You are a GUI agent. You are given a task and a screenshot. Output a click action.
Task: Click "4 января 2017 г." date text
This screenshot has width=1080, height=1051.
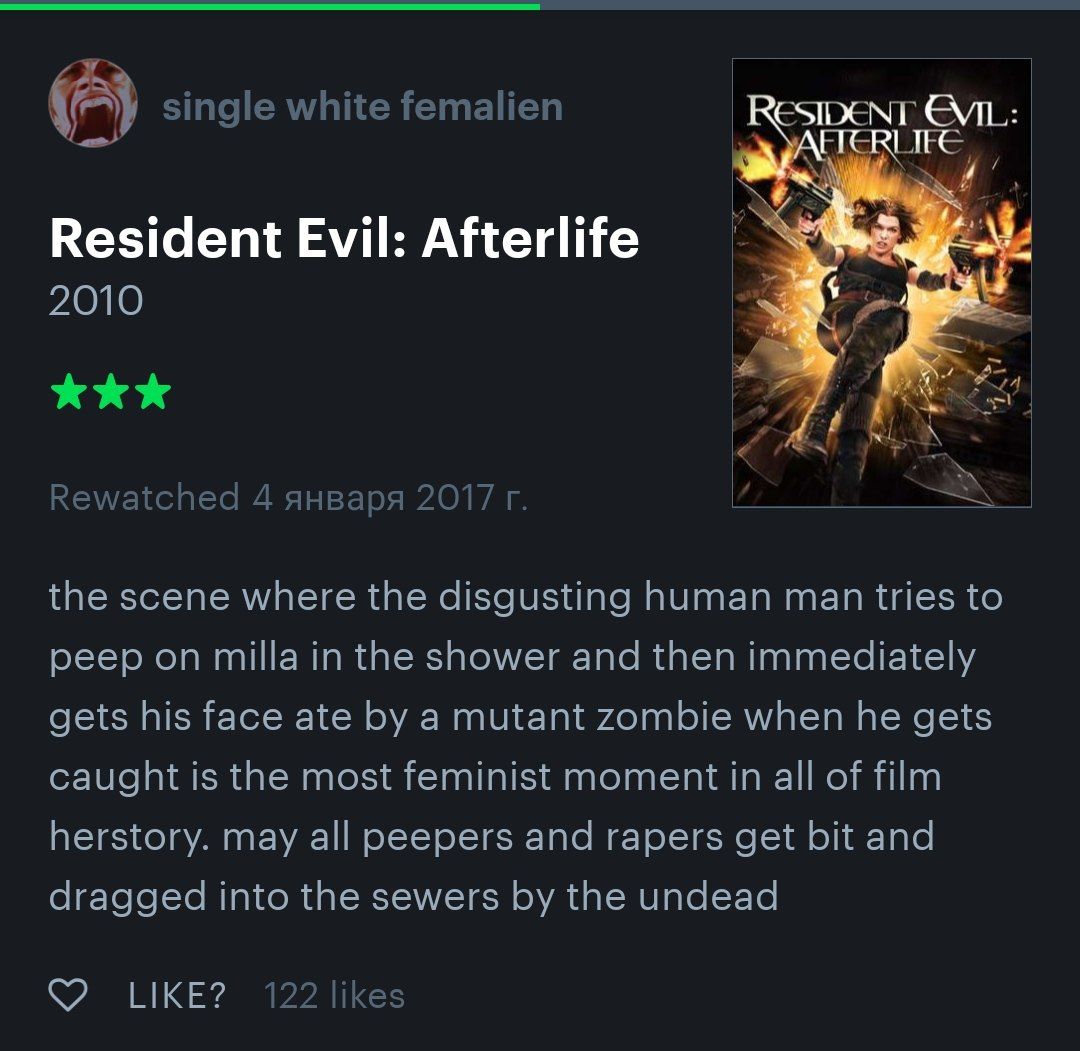[390, 498]
